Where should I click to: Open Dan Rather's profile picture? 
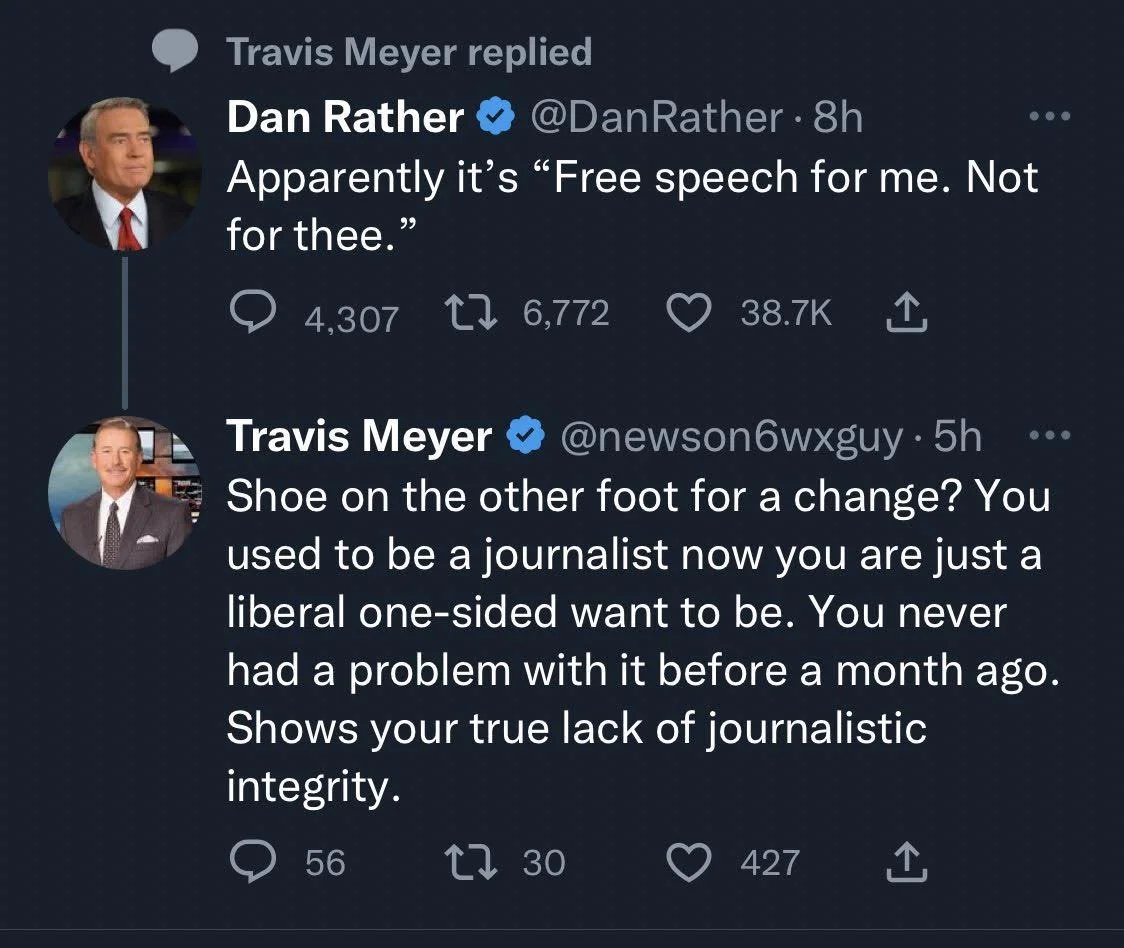click(124, 174)
